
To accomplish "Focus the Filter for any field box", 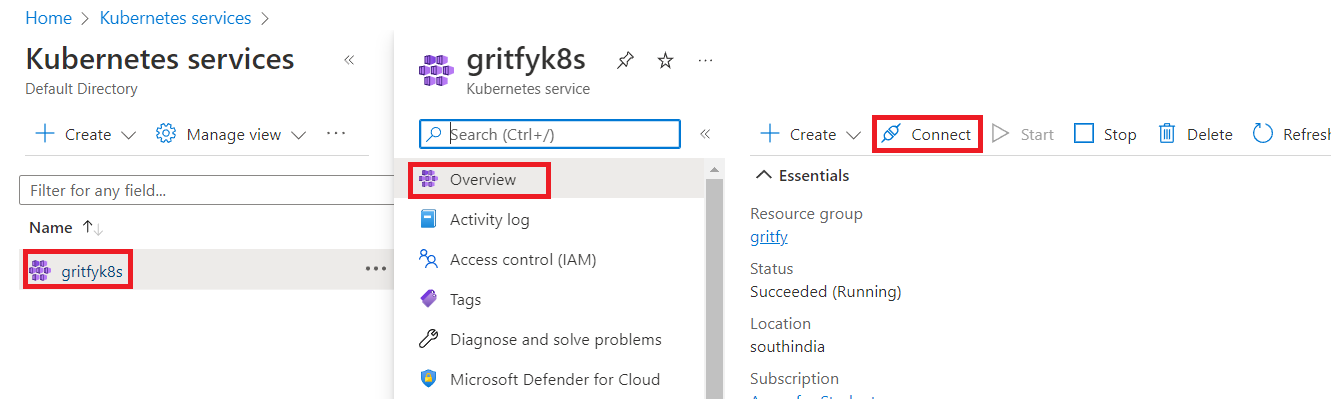I will pyautogui.click(x=207, y=190).
